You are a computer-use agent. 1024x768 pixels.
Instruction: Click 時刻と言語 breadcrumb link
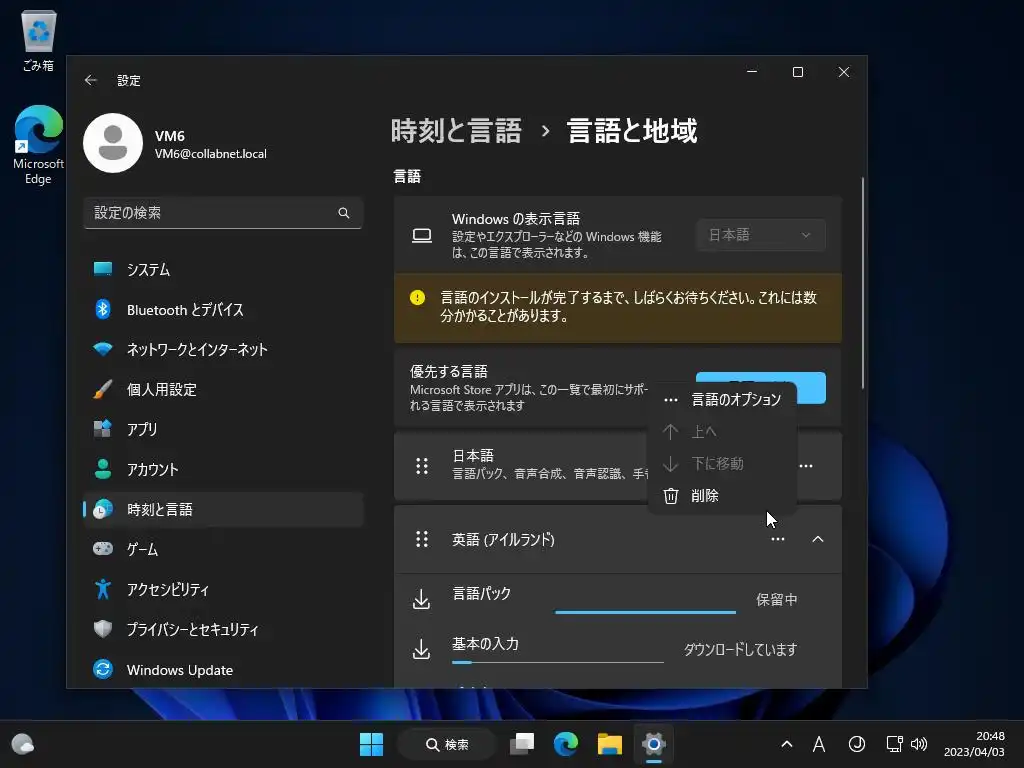456,131
